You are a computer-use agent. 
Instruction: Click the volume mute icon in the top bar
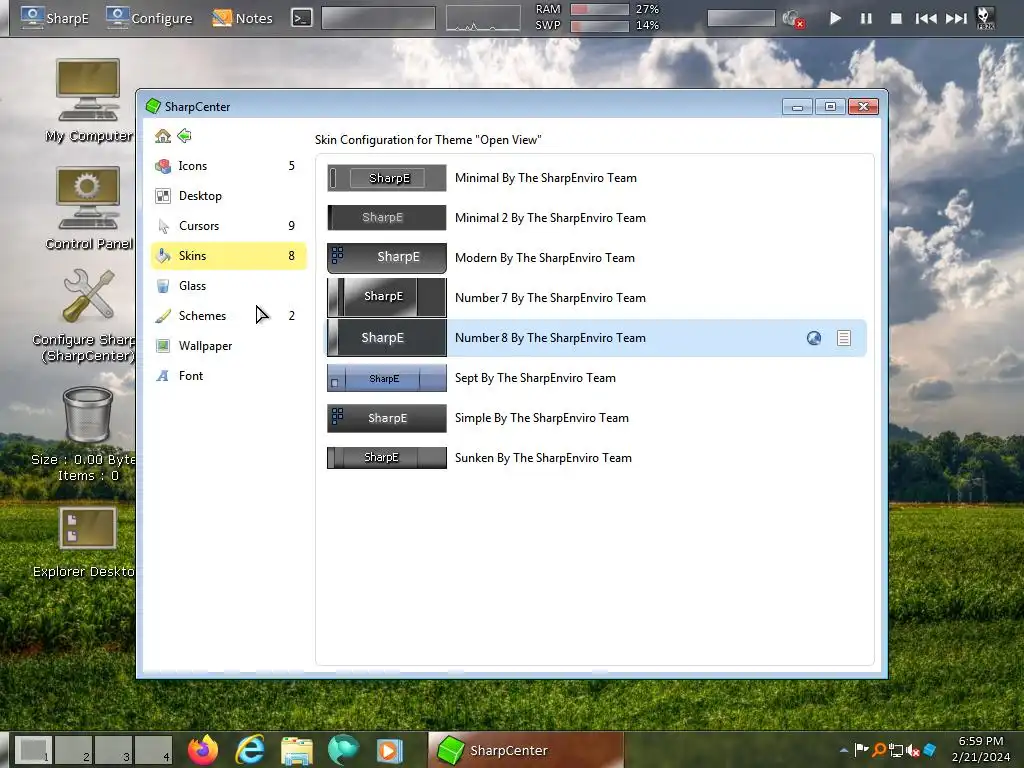click(793, 19)
